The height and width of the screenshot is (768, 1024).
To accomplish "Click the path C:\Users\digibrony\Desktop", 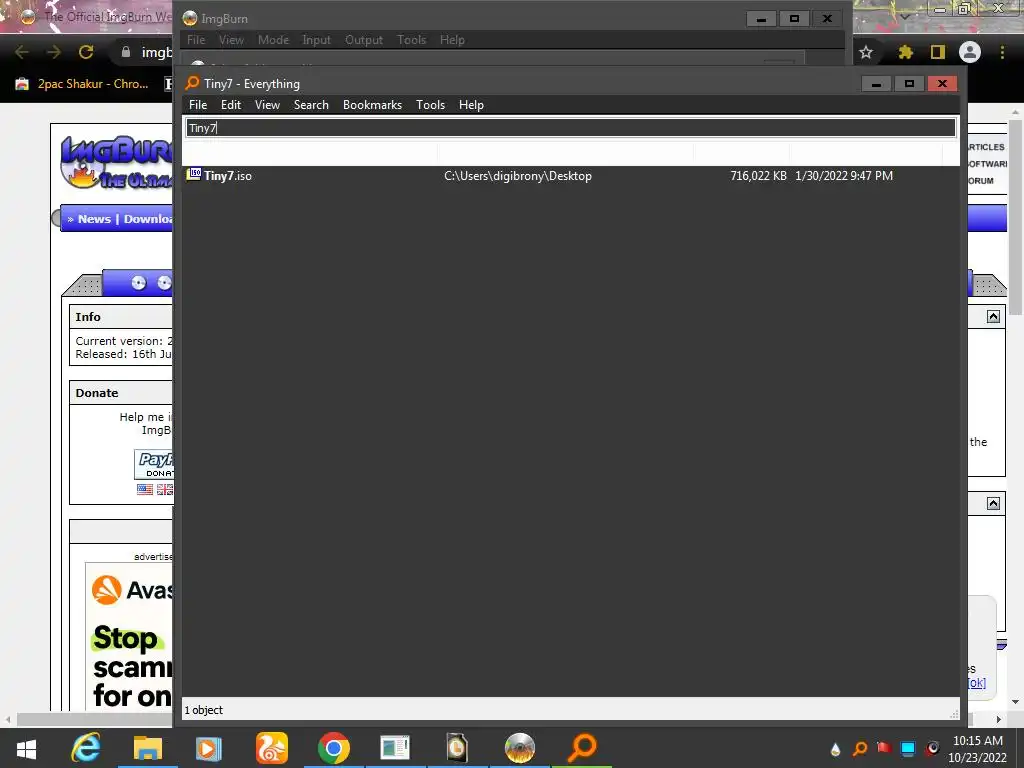I will click(x=518, y=176).
